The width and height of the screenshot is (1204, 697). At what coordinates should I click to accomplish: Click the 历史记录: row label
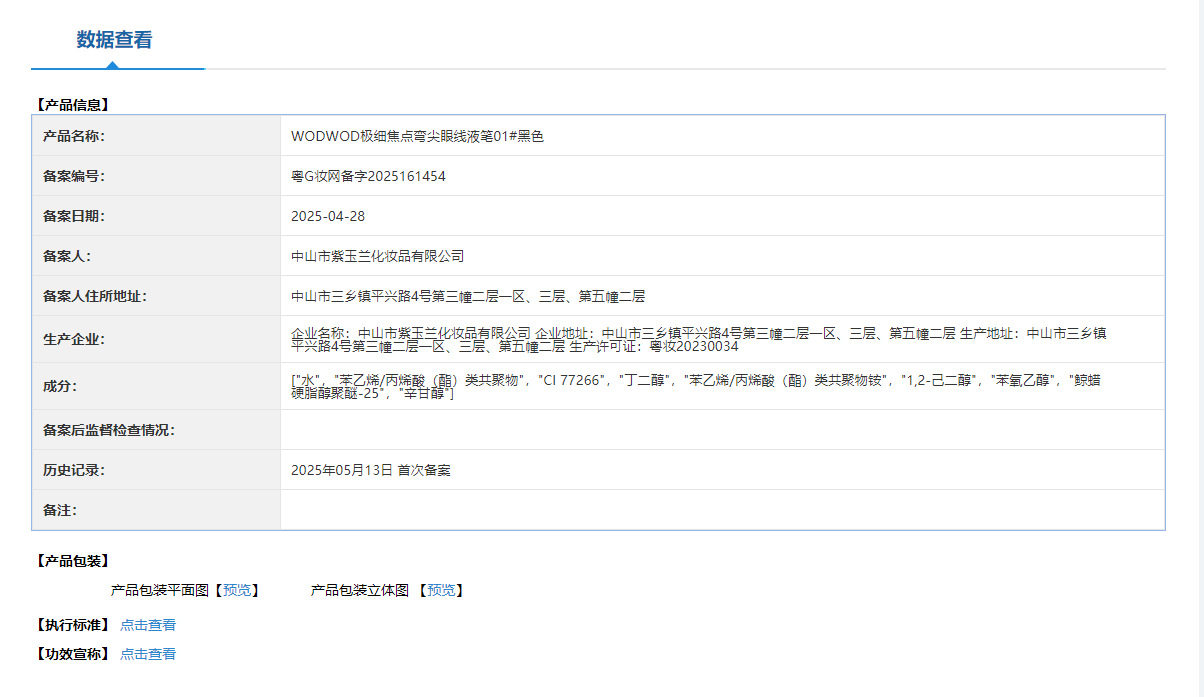(x=74, y=469)
